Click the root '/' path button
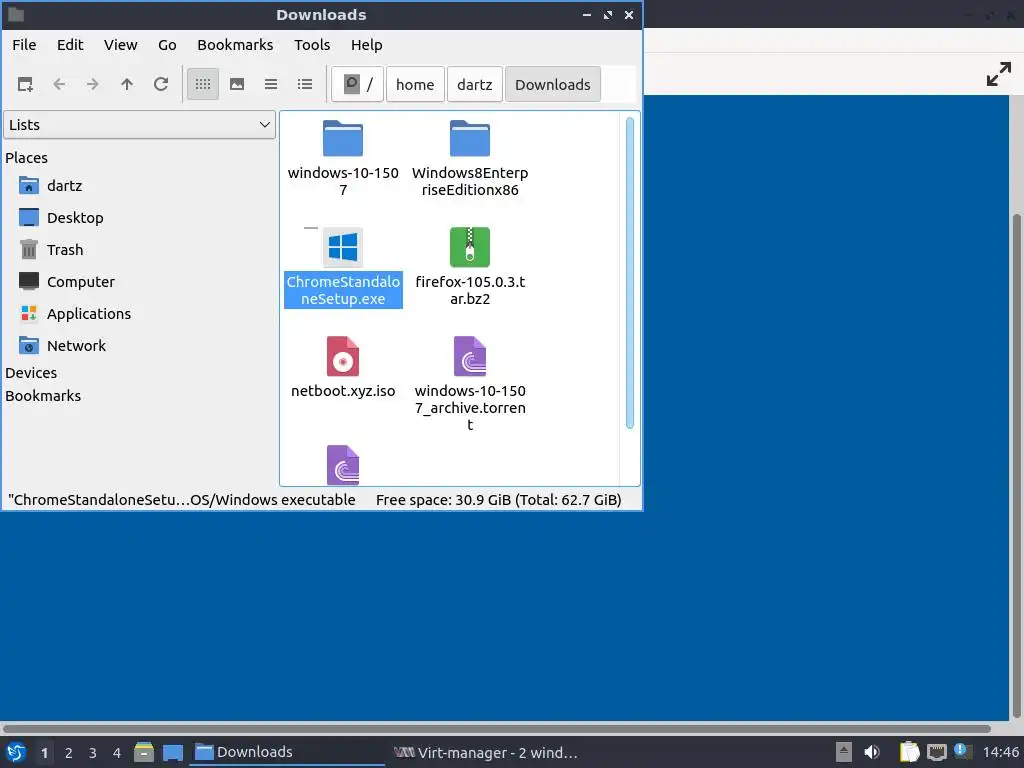Viewport: 1024px width, 768px height. pyautogui.click(x=358, y=84)
